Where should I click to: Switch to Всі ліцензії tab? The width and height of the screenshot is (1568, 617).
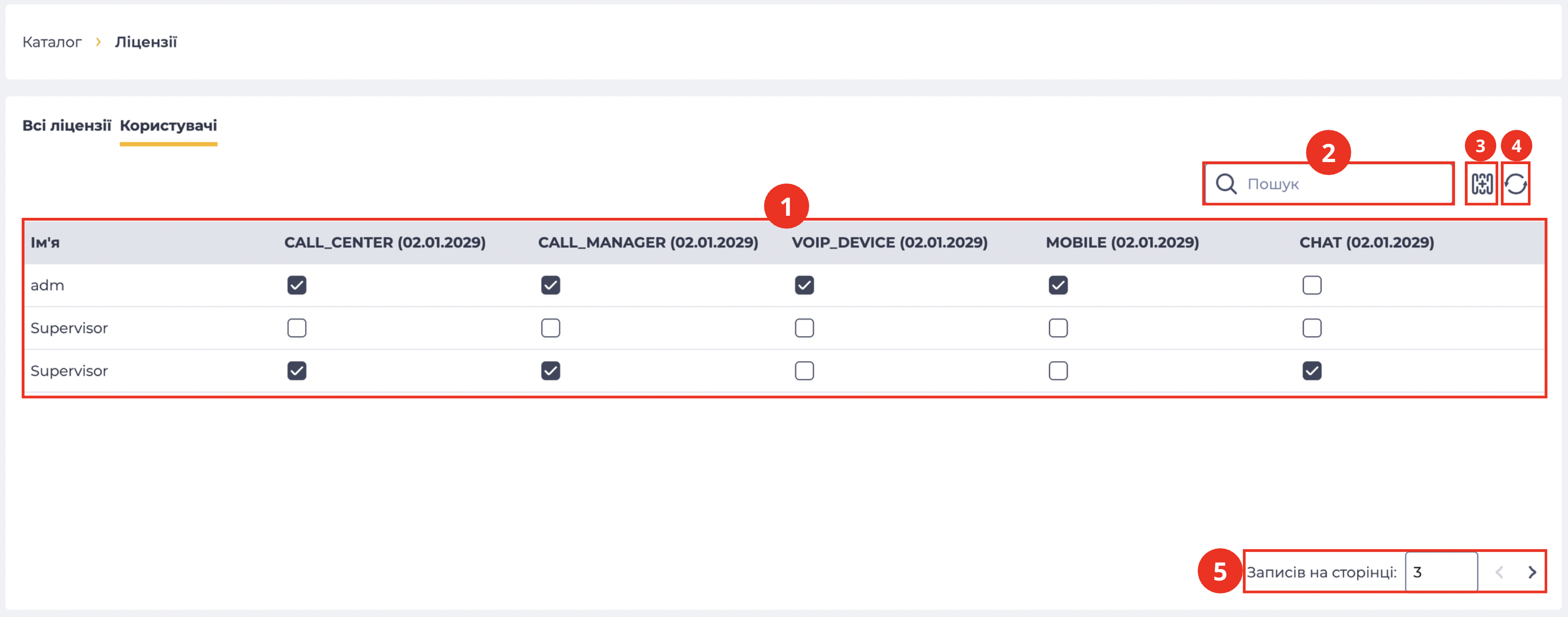(67, 126)
